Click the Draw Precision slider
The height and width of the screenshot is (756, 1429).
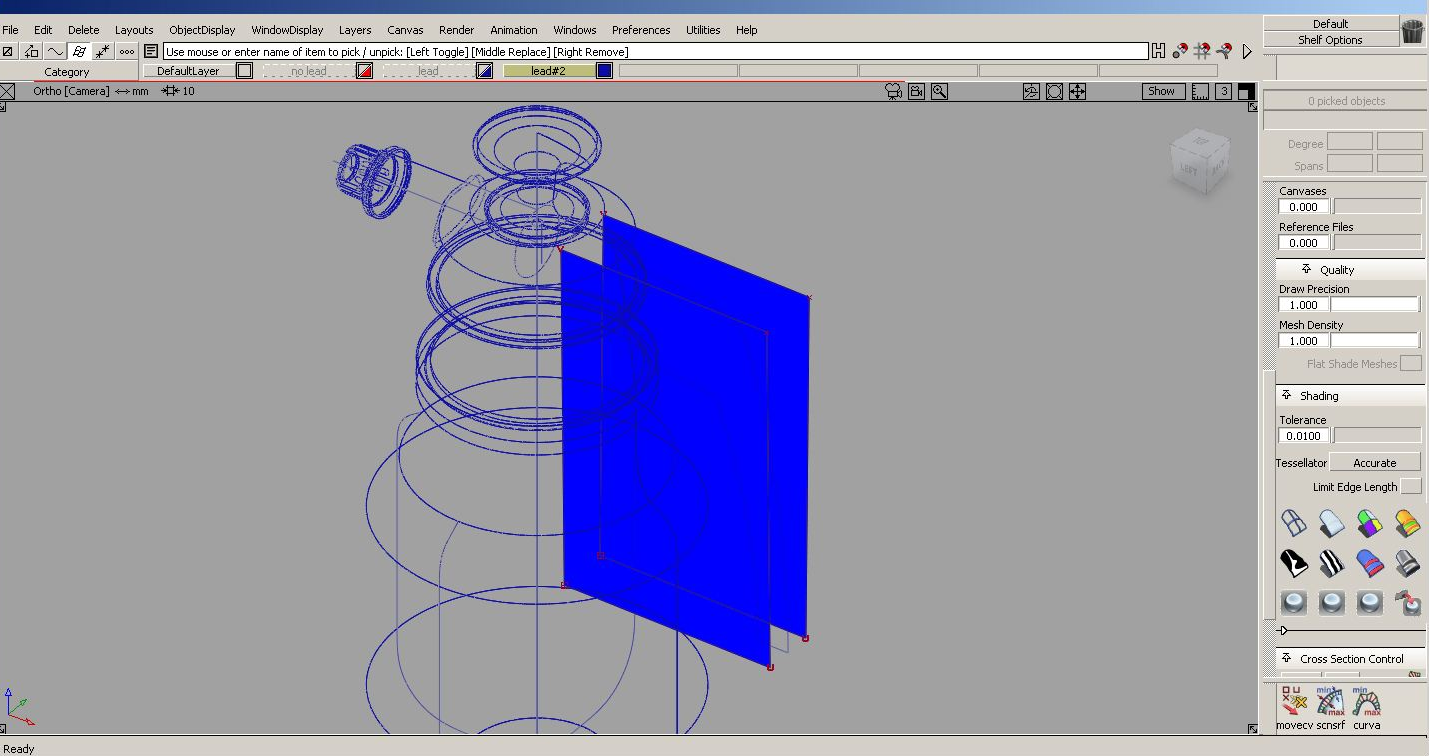click(x=1375, y=305)
